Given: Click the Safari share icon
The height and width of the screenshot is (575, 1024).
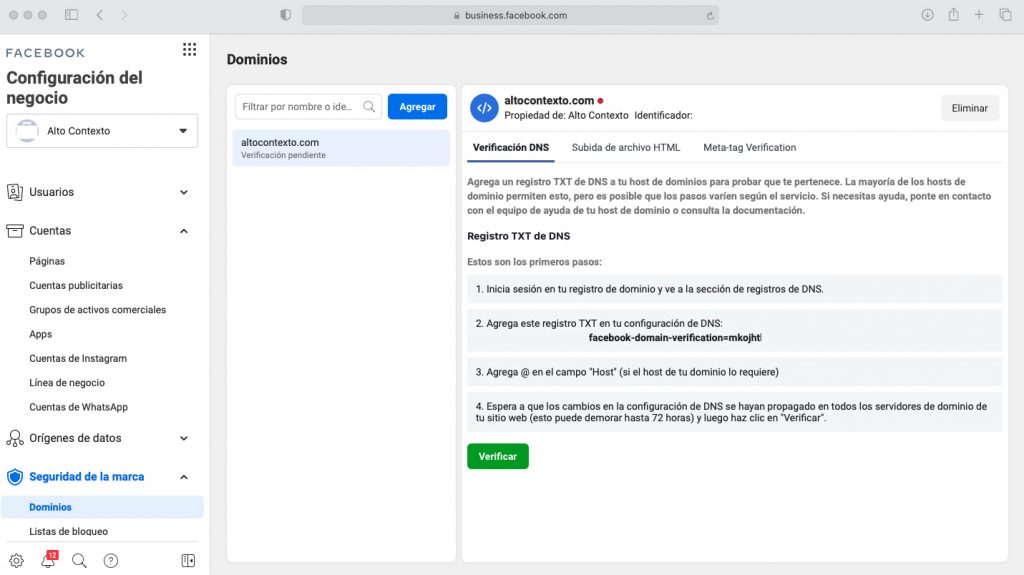Looking at the screenshot, I should point(953,14).
